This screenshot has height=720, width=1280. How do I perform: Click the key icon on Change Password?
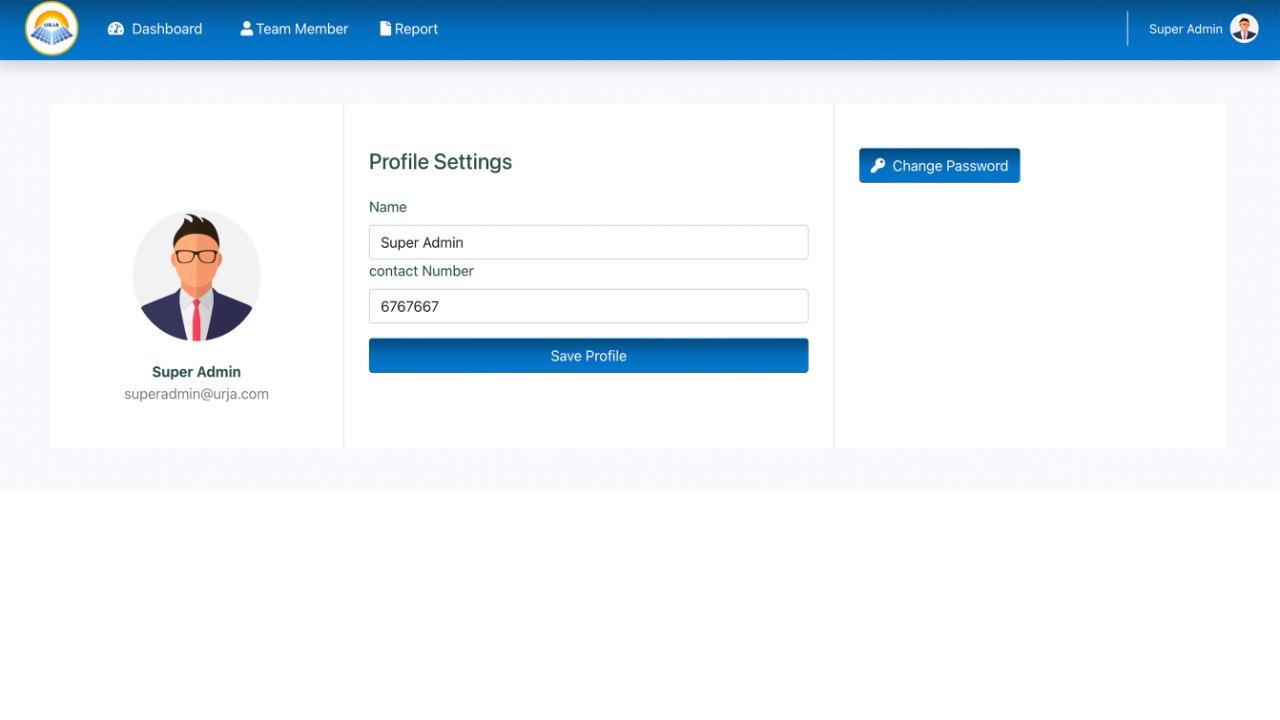pyautogui.click(x=878, y=166)
